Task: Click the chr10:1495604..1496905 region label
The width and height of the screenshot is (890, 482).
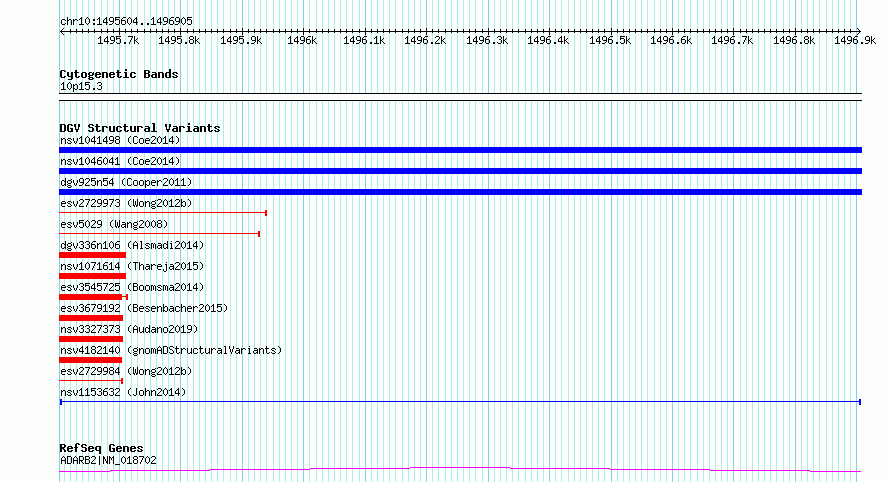Action: pyautogui.click(x=126, y=21)
